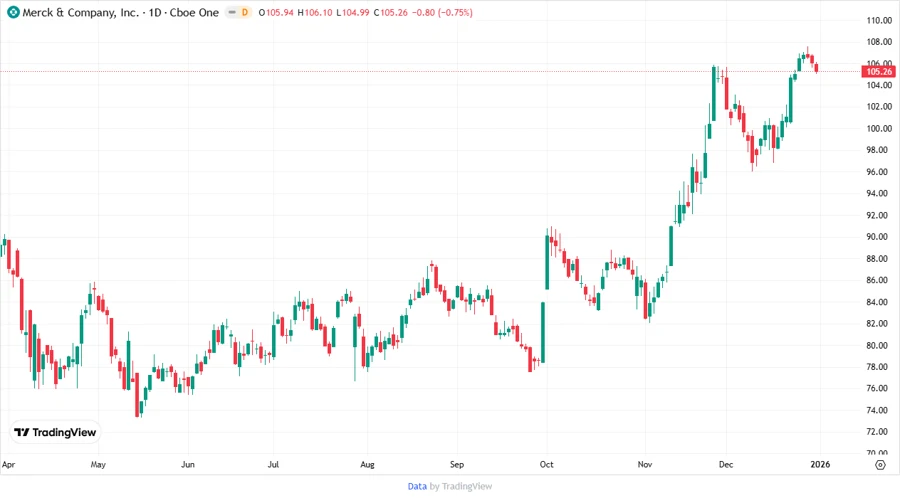
Task: Click the 'Cboe One' exchange label
Action: (194, 12)
